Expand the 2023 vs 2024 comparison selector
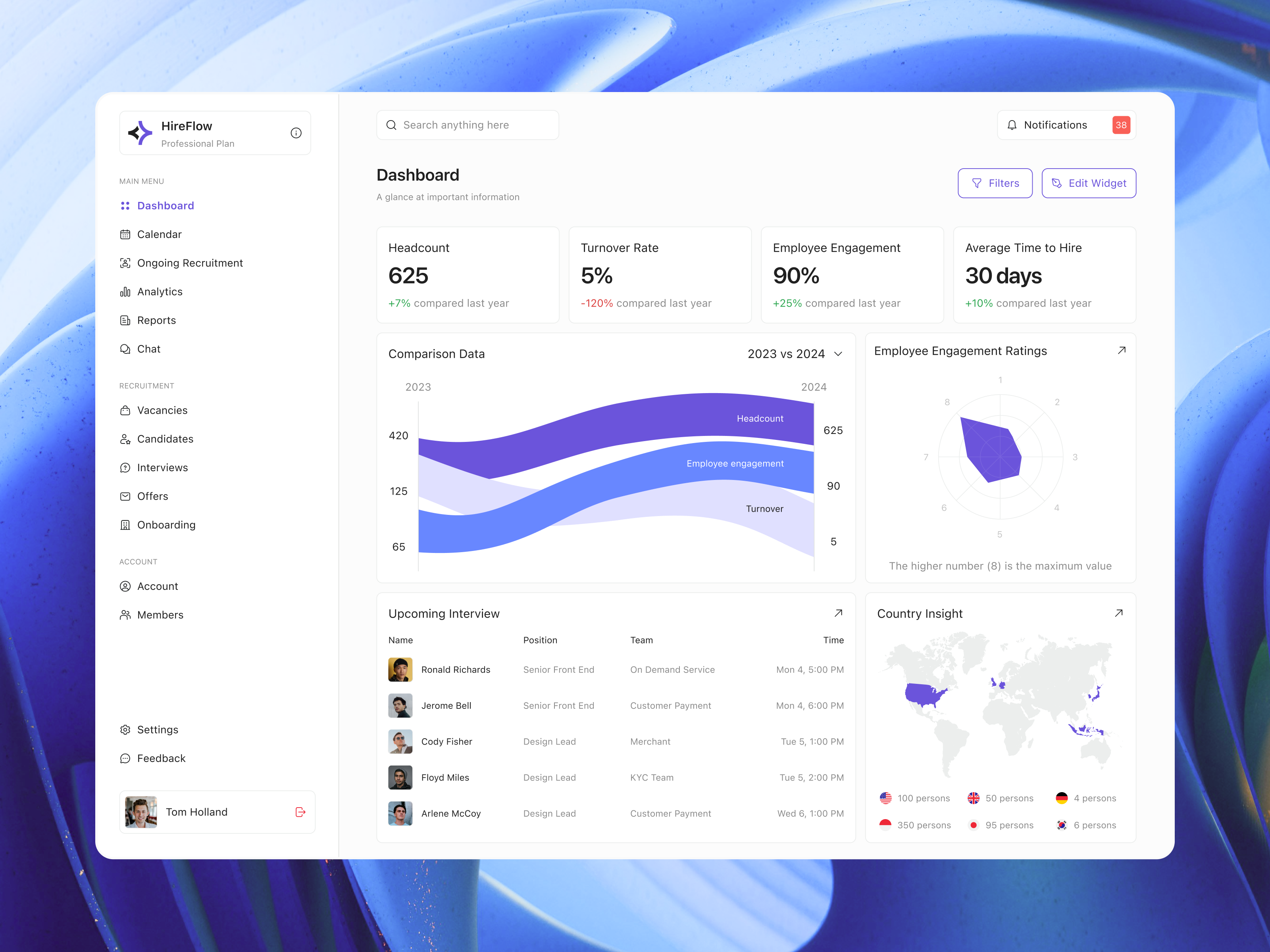Image resolution: width=1270 pixels, height=952 pixels. pos(795,353)
